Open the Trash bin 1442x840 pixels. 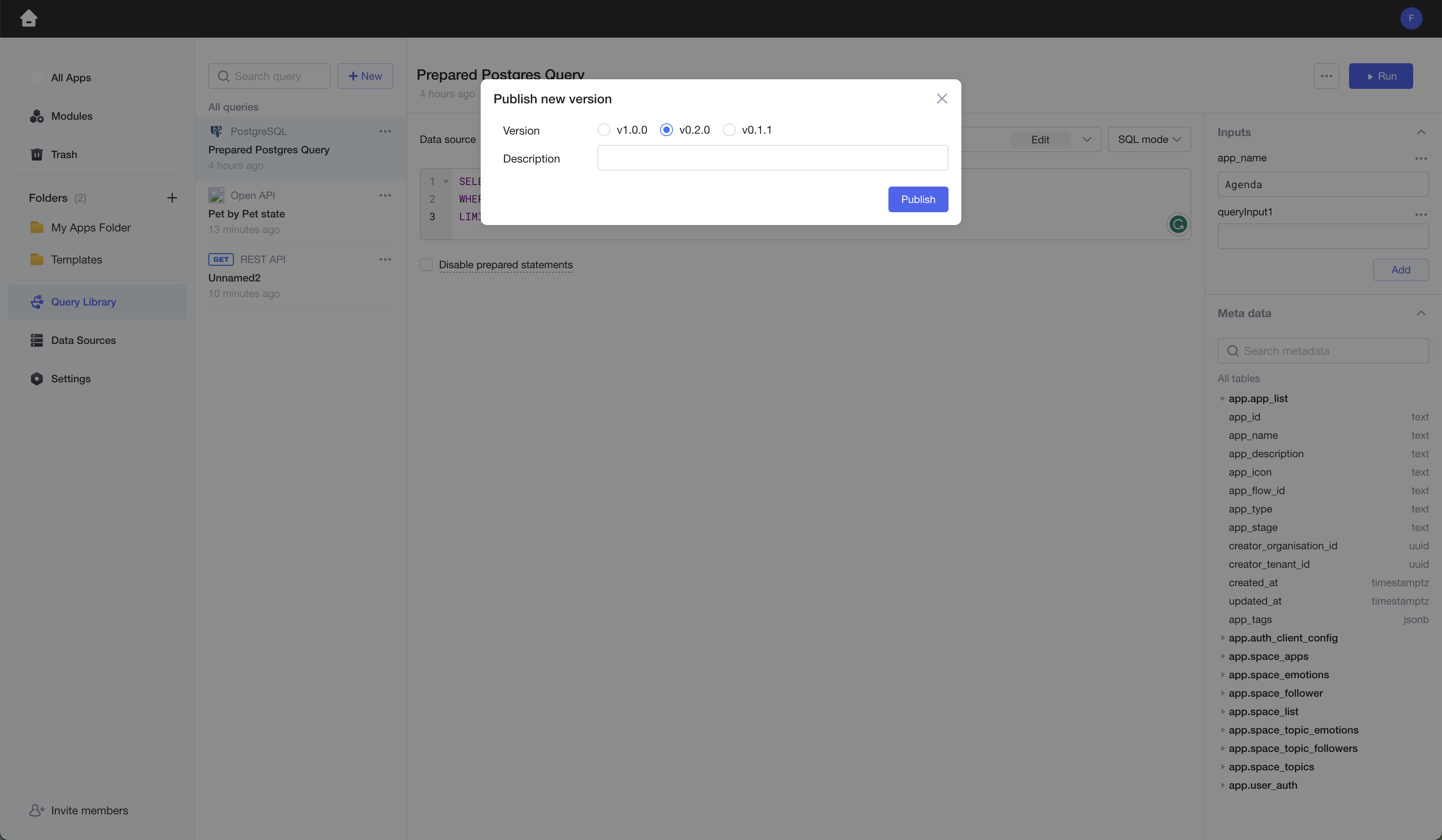[63, 155]
